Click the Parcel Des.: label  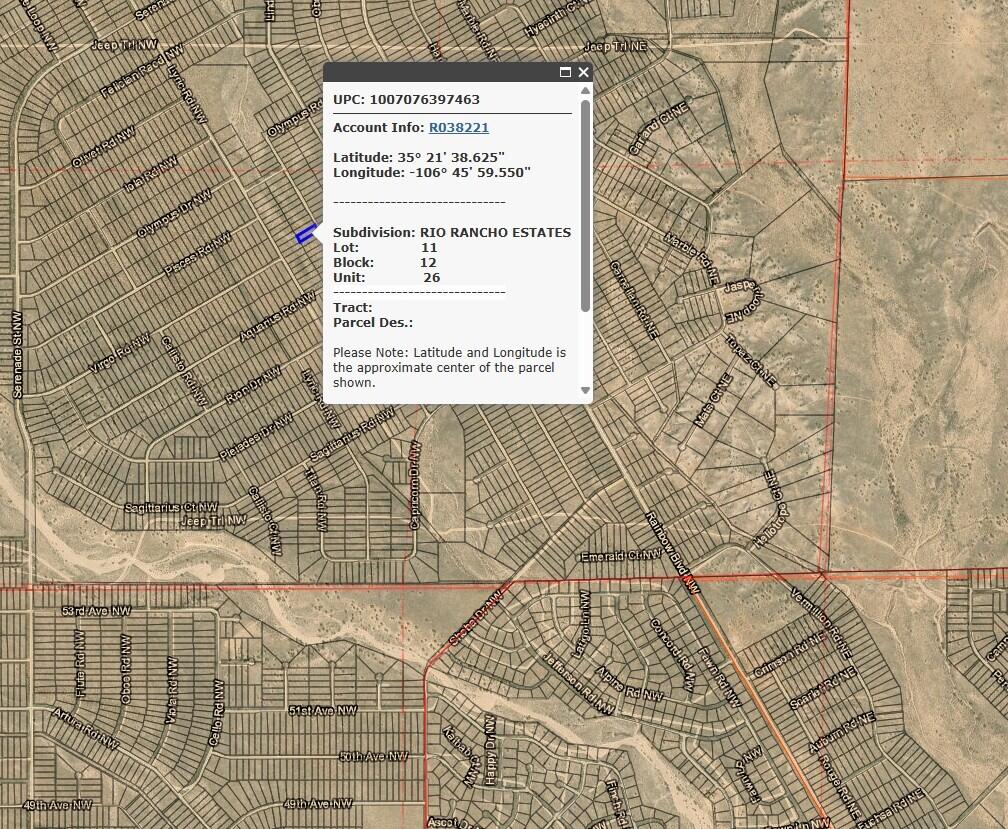[x=373, y=323]
